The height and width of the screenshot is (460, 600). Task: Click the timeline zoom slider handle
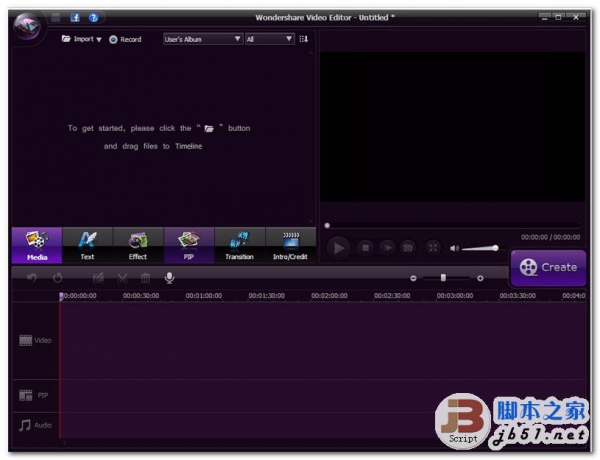pos(443,277)
